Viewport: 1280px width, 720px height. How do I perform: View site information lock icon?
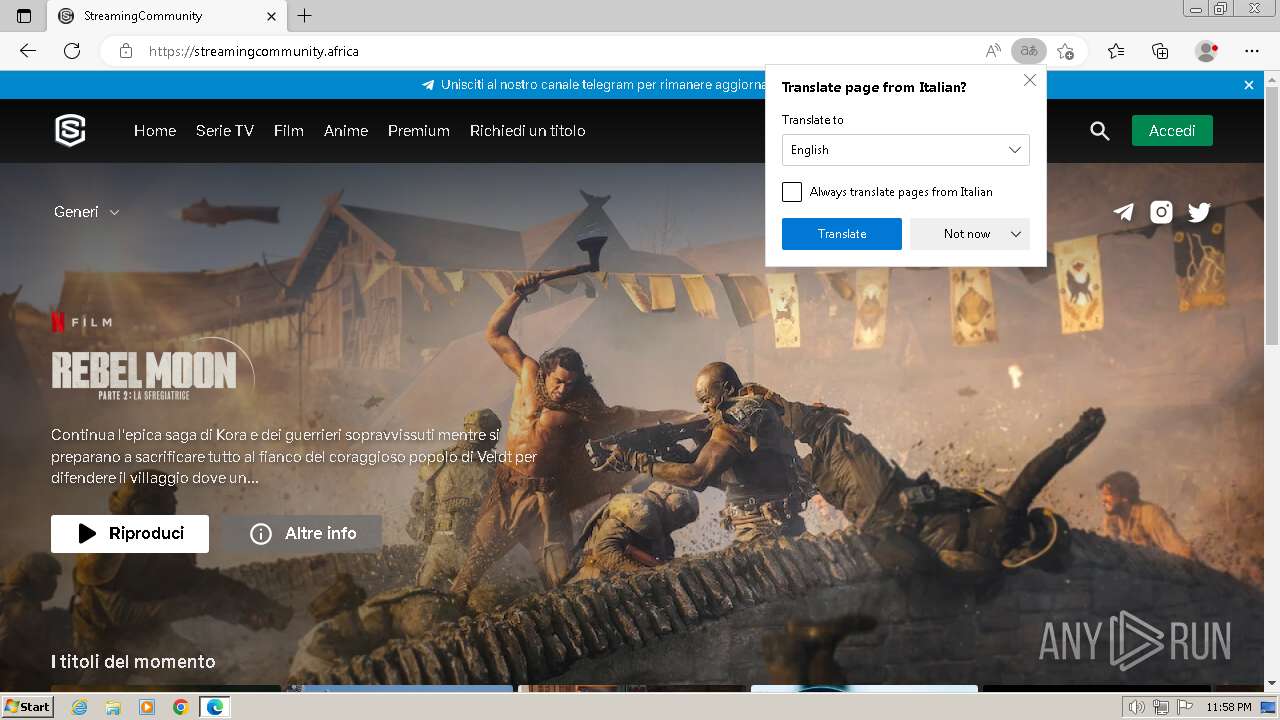(x=126, y=51)
